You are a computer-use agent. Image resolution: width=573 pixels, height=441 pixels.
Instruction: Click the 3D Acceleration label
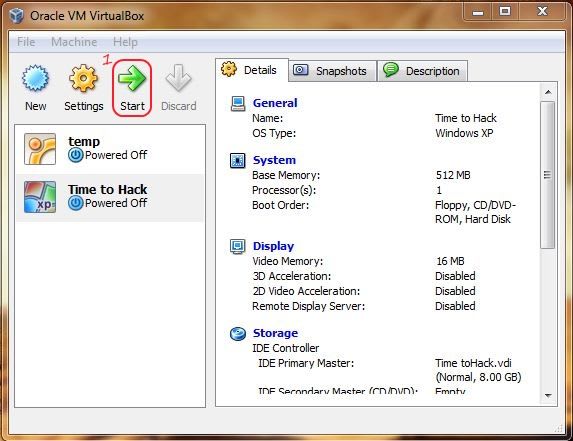292,276
